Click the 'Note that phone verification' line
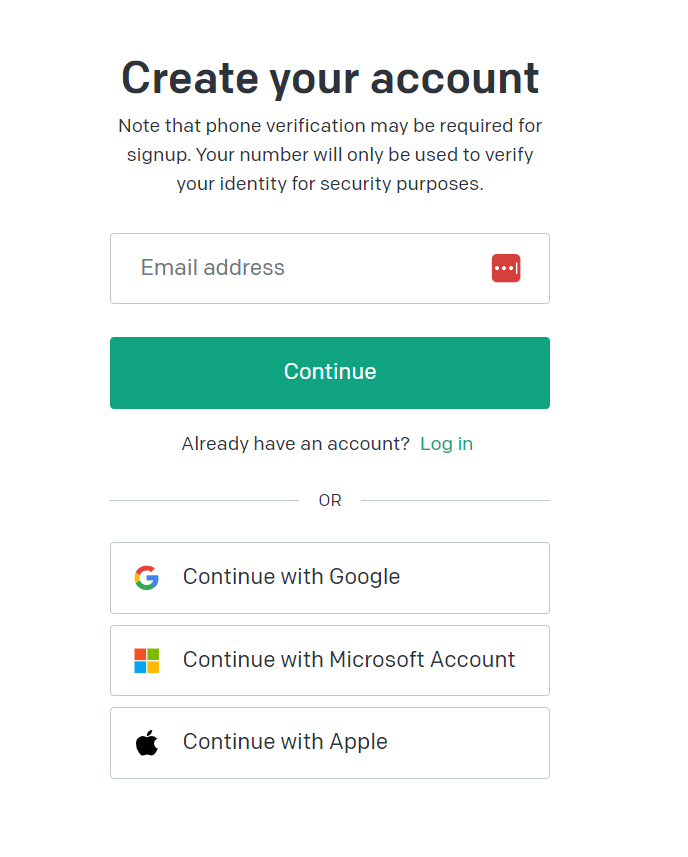This screenshot has height=857, width=688. point(330,126)
